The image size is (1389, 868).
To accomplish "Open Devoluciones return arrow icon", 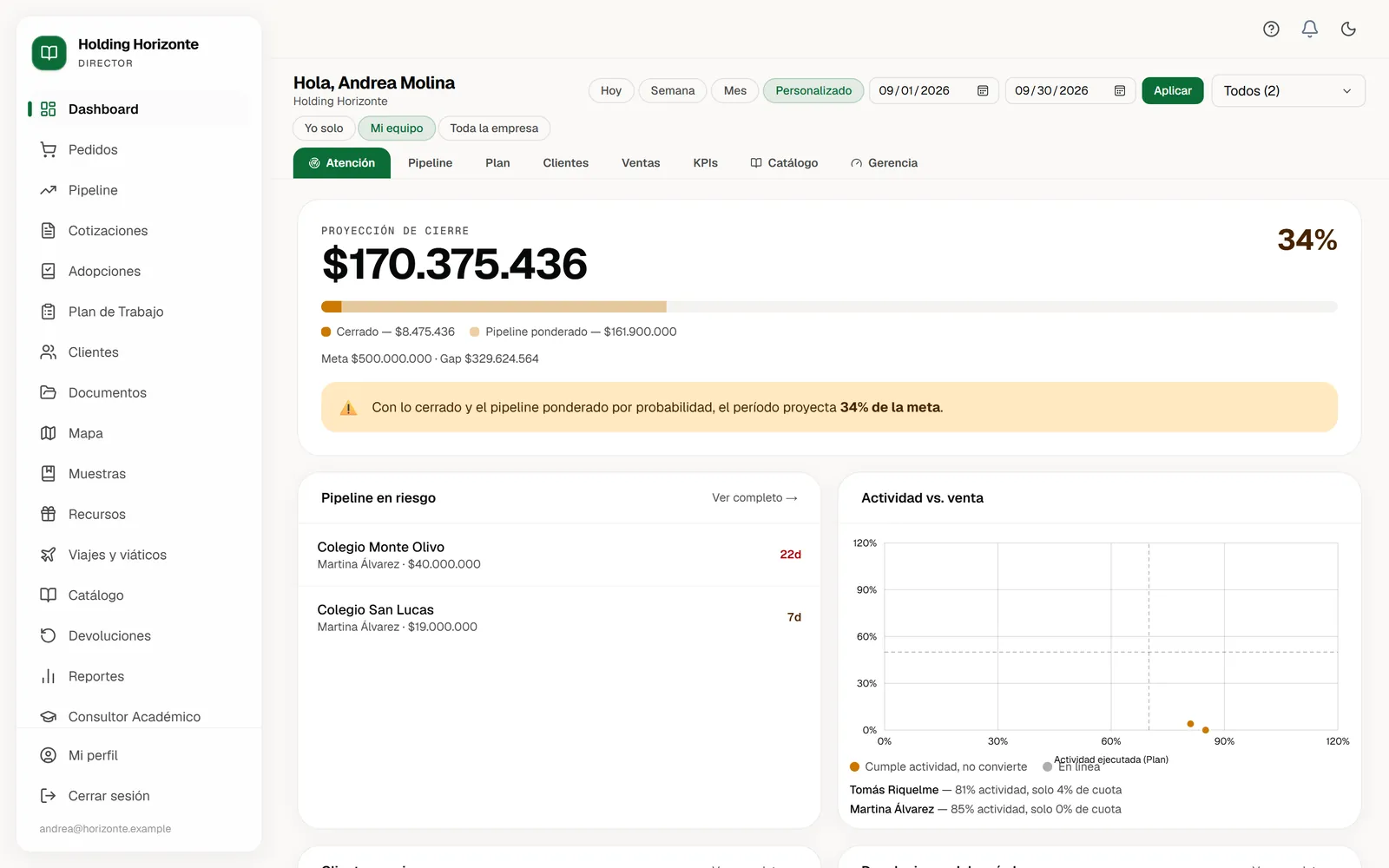I will click(49, 635).
